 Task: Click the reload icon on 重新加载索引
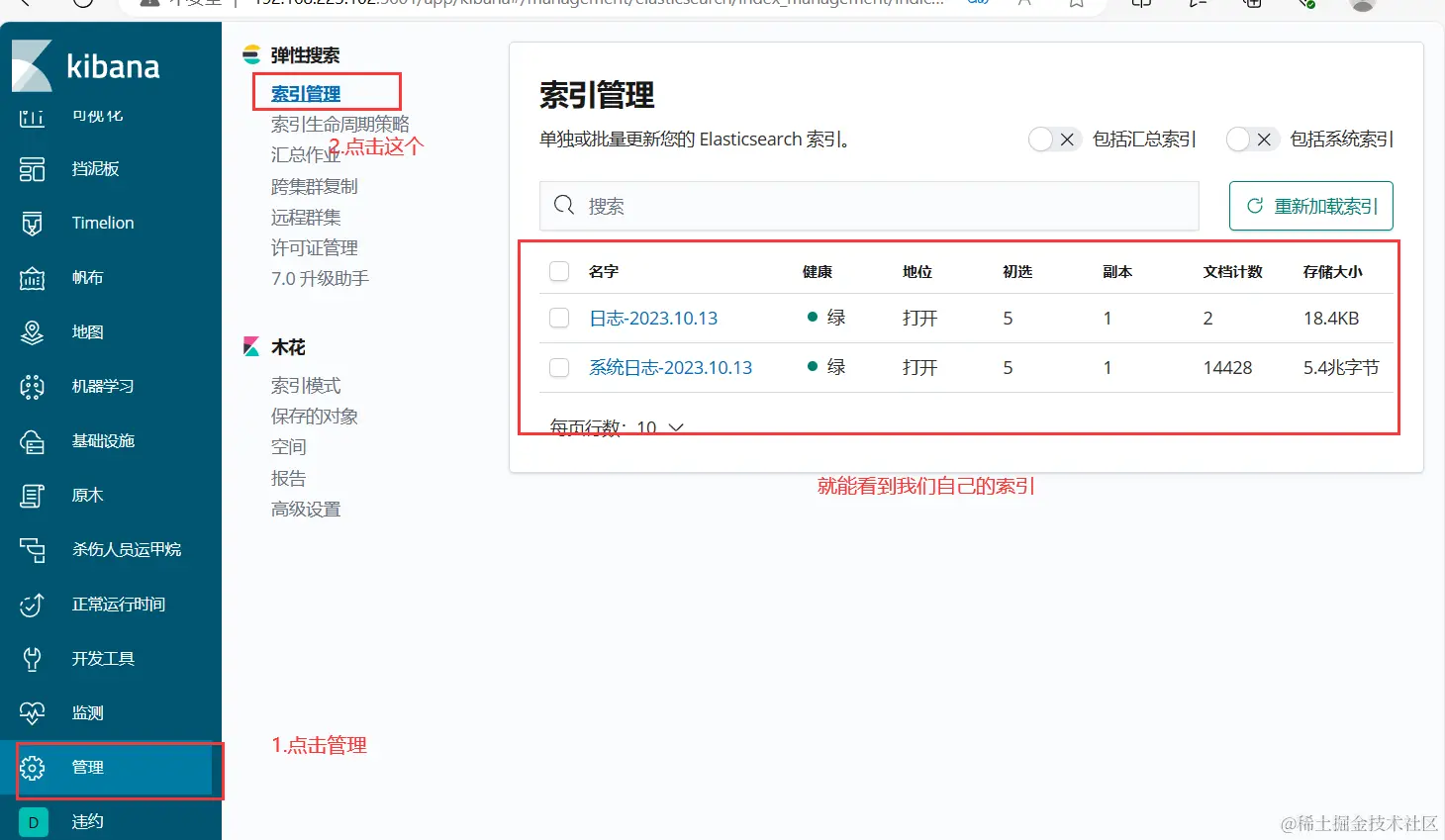coord(1255,206)
